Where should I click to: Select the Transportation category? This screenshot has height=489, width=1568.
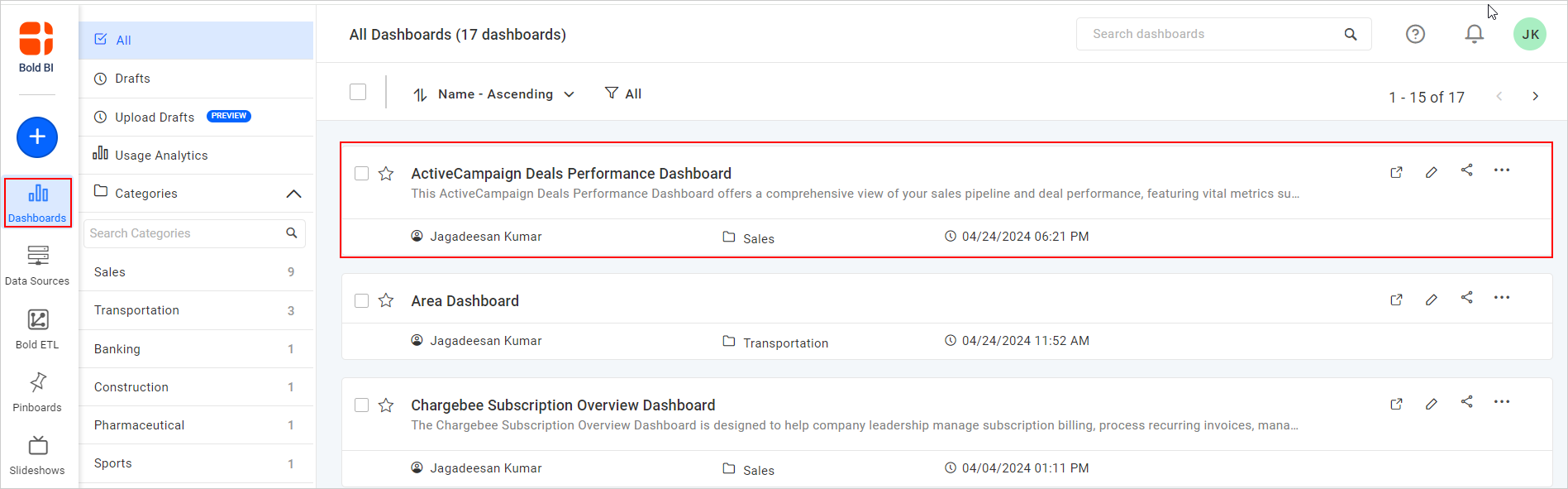coord(196,310)
